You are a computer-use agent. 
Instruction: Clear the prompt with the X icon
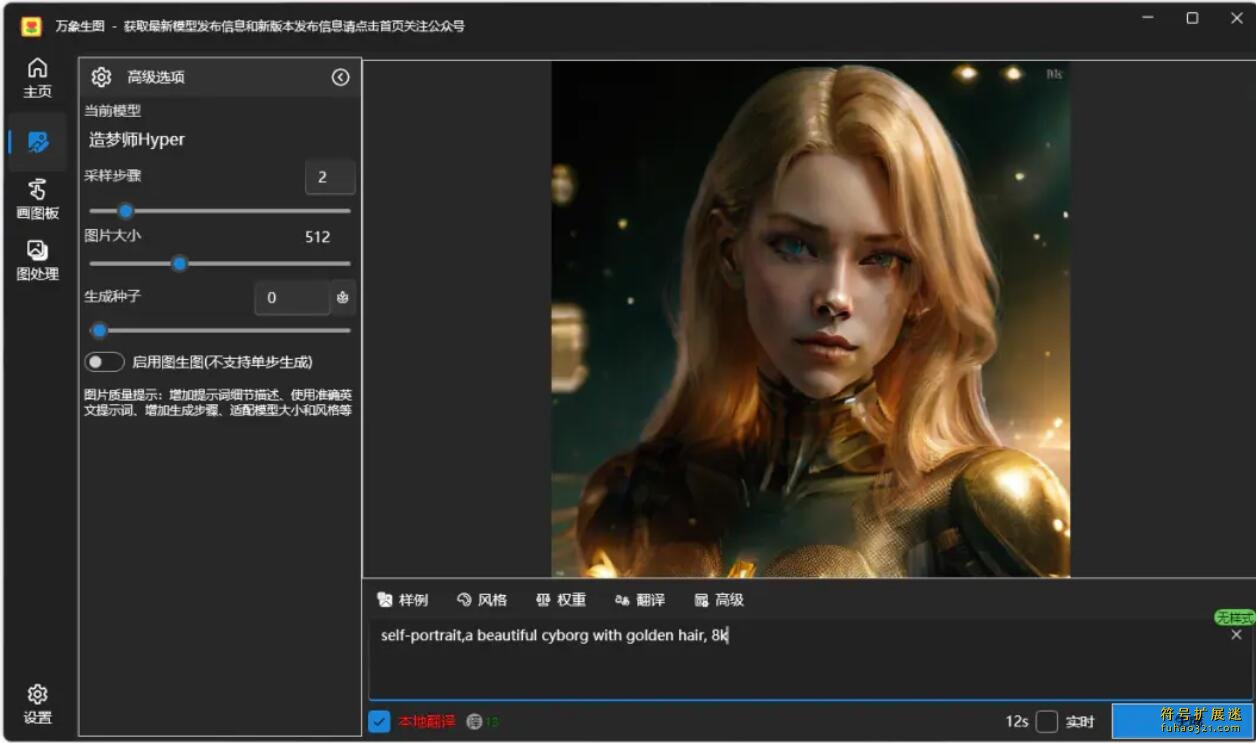coord(1236,635)
